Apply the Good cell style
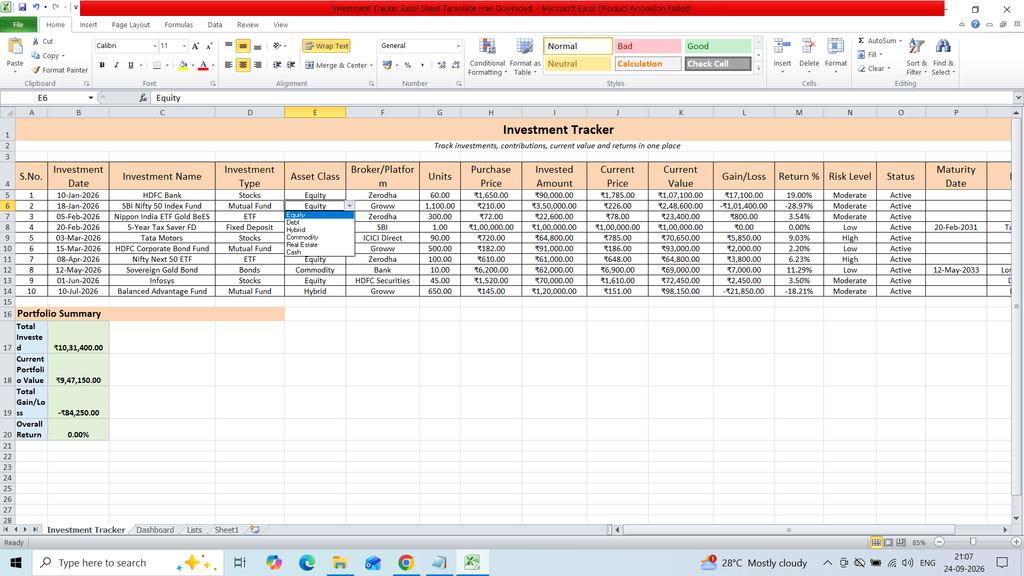This screenshot has height=576, width=1024. coord(718,46)
